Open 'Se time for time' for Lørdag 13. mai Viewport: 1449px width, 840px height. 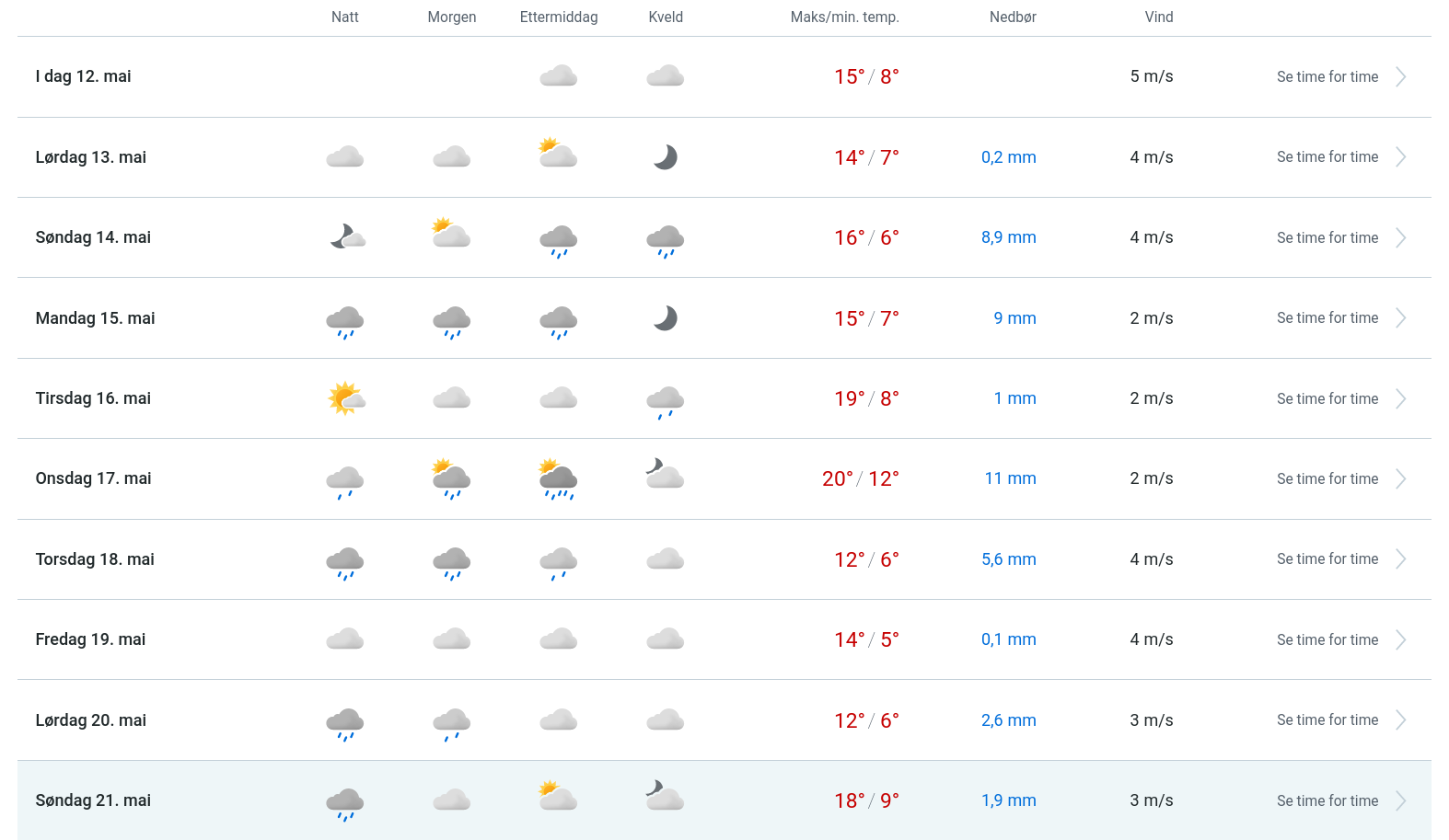1327,157
